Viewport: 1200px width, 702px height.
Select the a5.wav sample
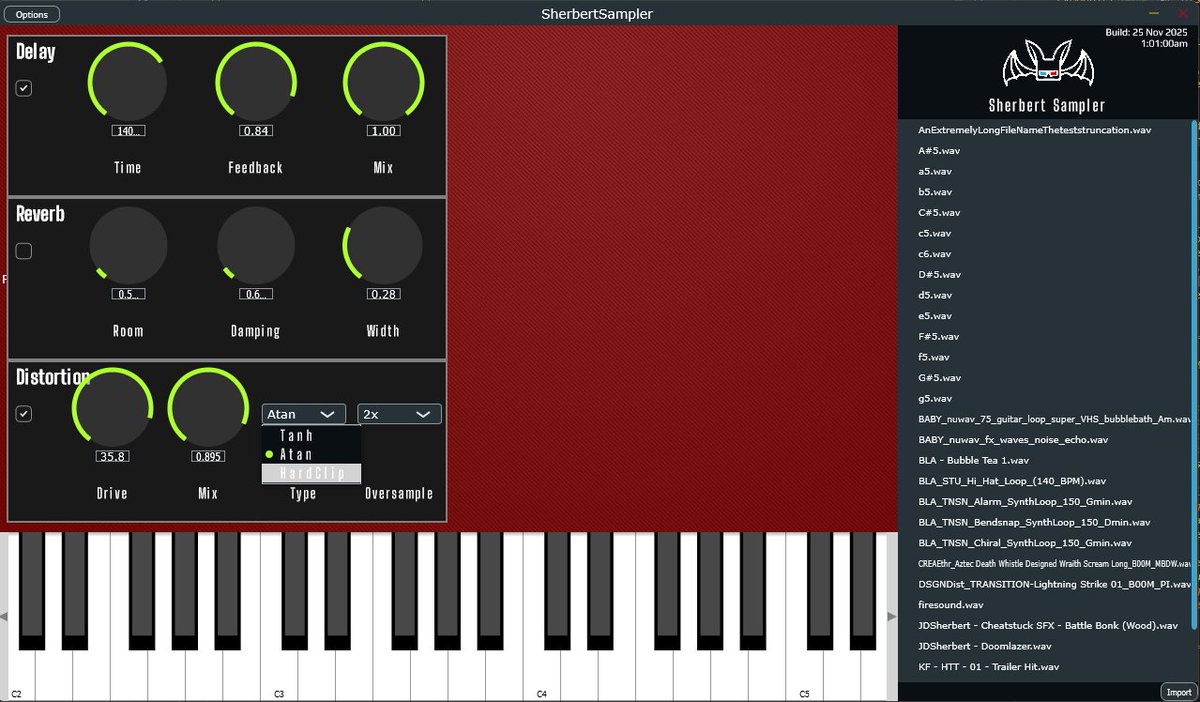pyautogui.click(x=1045, y=171)
